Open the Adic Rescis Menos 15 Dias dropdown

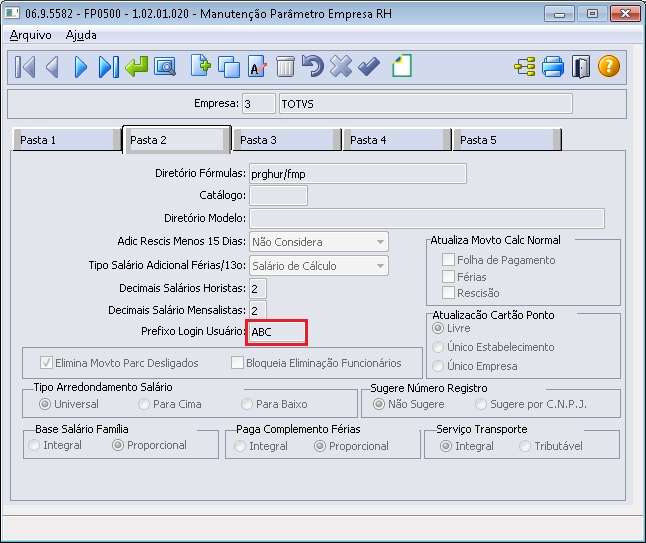click(x=318, y=242)
